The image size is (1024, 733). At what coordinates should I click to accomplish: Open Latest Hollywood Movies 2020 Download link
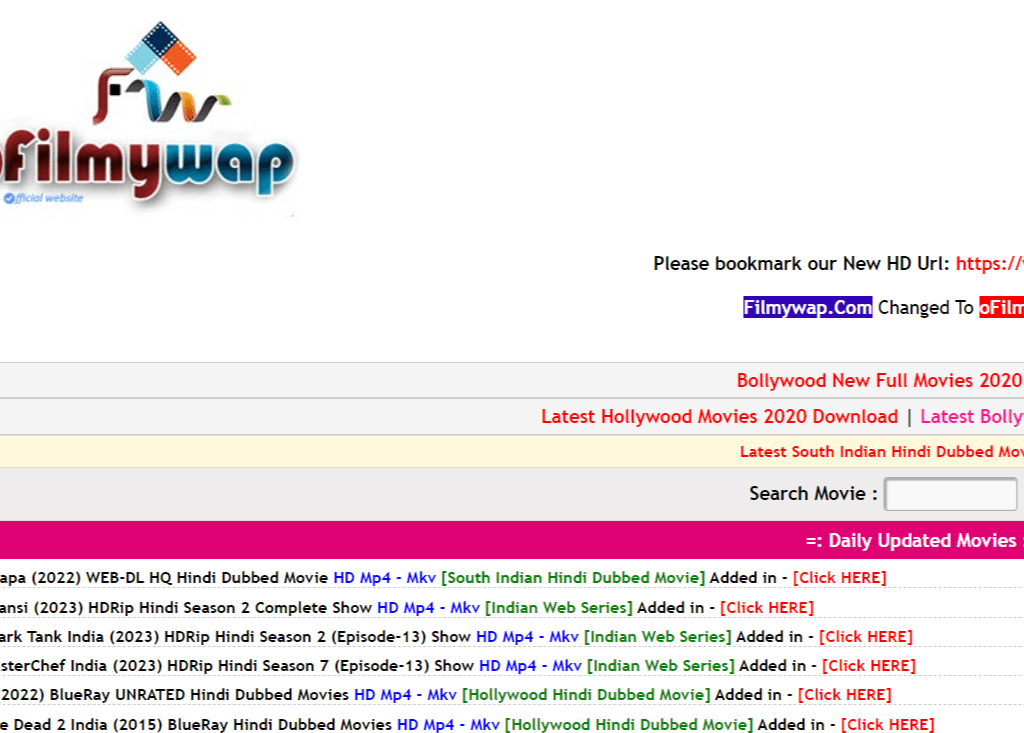click(x=719, y=416)
